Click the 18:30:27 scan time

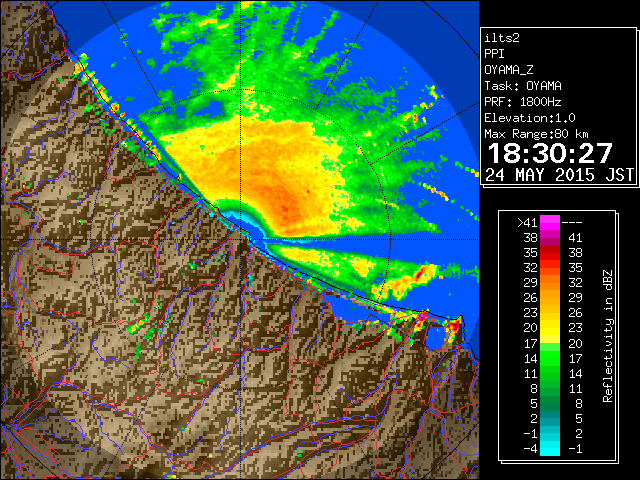point(550,153)
